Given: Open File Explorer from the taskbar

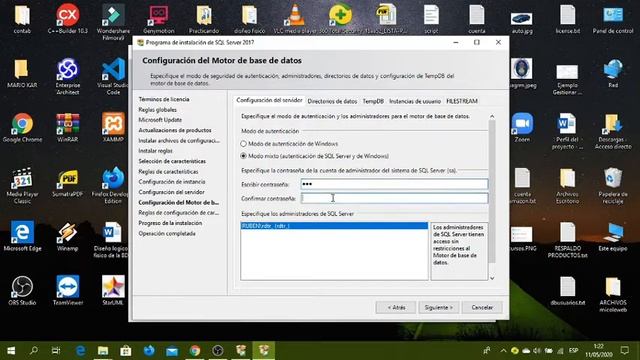Looking at the screenshot, I should 103,351.
